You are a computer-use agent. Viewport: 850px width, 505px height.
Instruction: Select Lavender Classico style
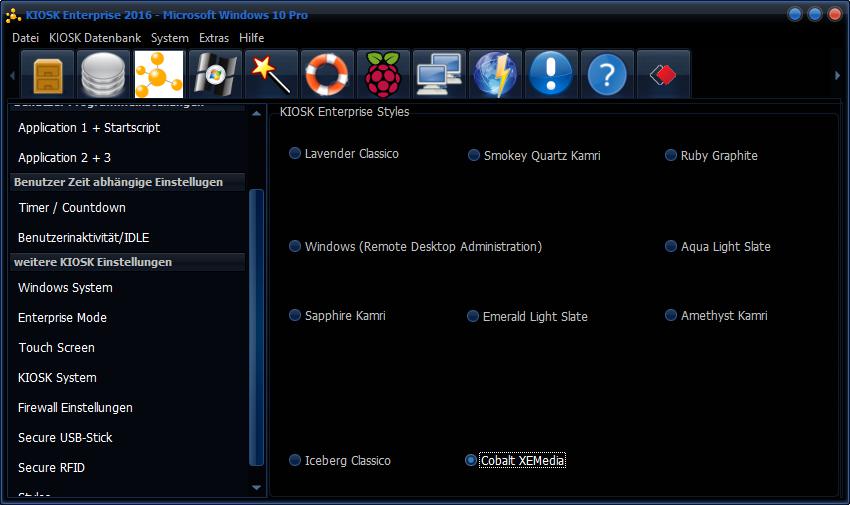pos(344,154)
